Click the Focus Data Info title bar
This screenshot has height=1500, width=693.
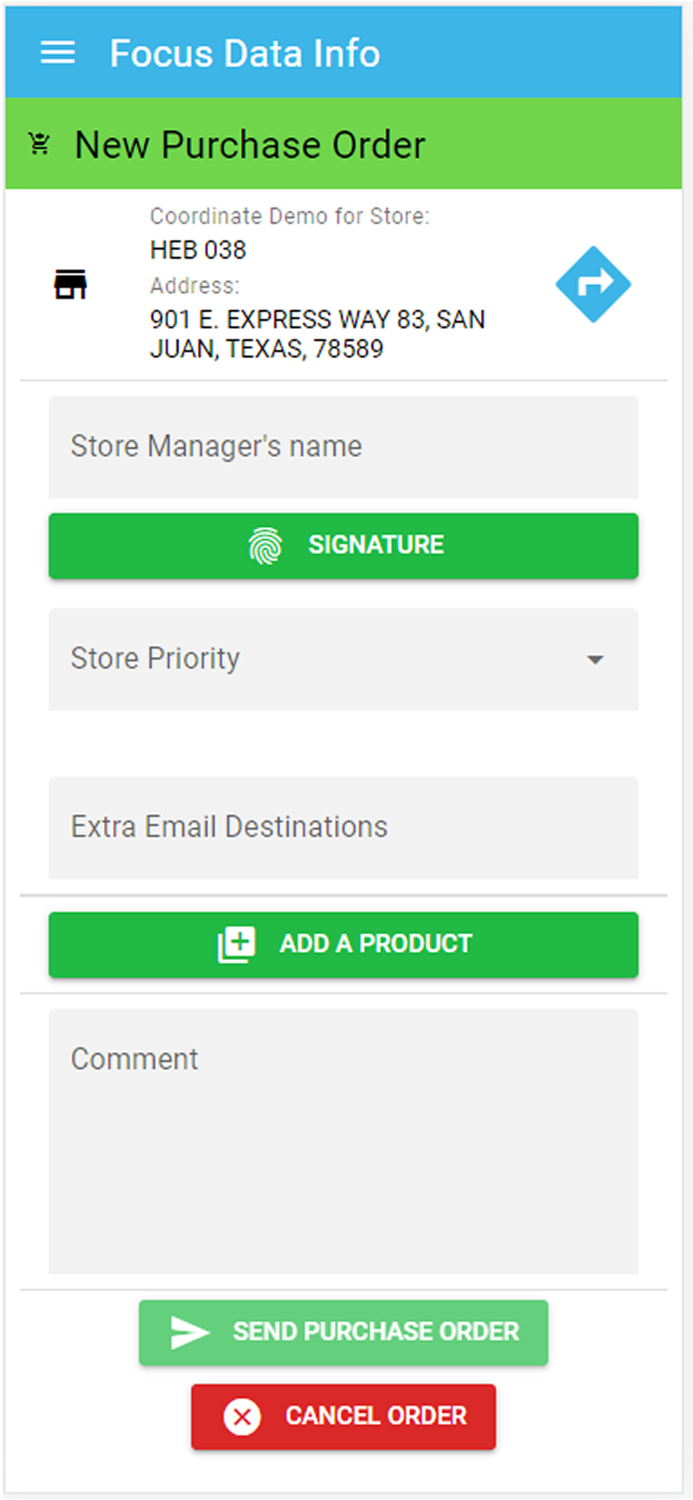(x=246, y=53)
